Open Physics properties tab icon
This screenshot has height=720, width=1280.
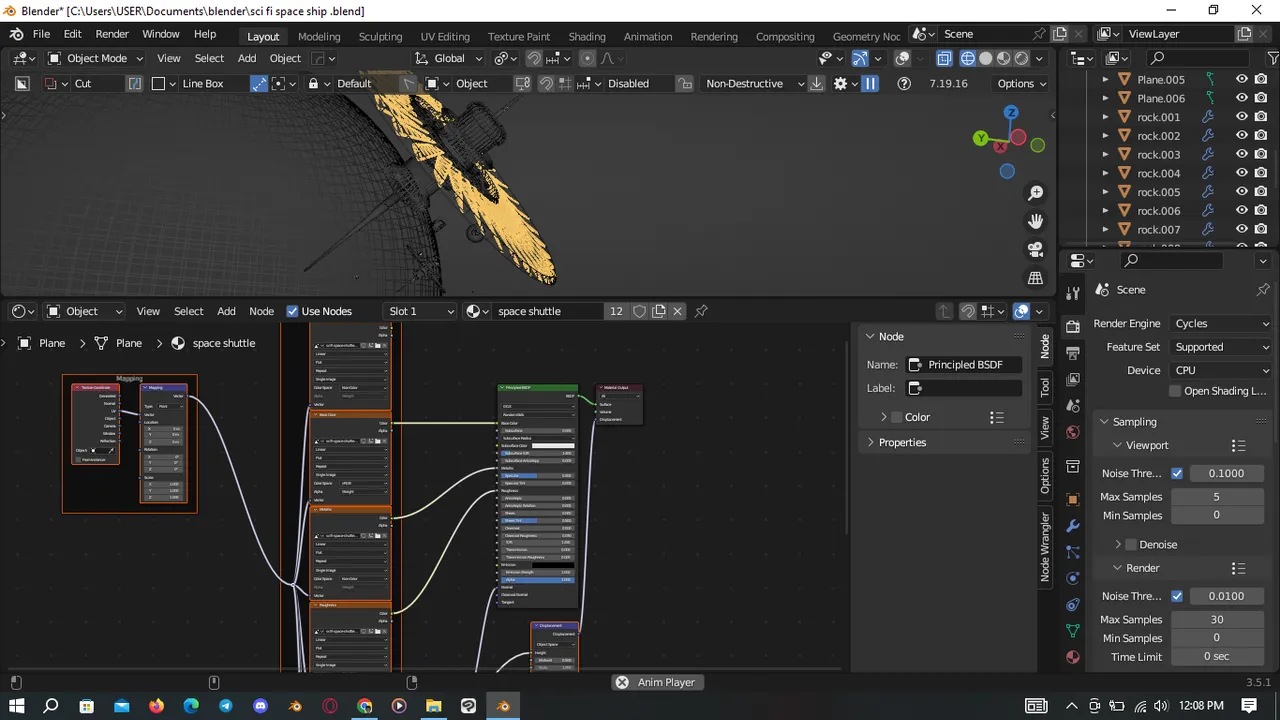1073,578
